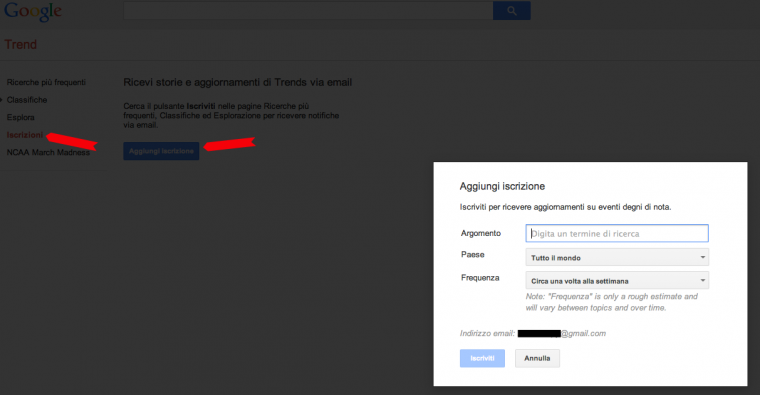
Task: Click the Argomento label
Action: coord(480,233)
